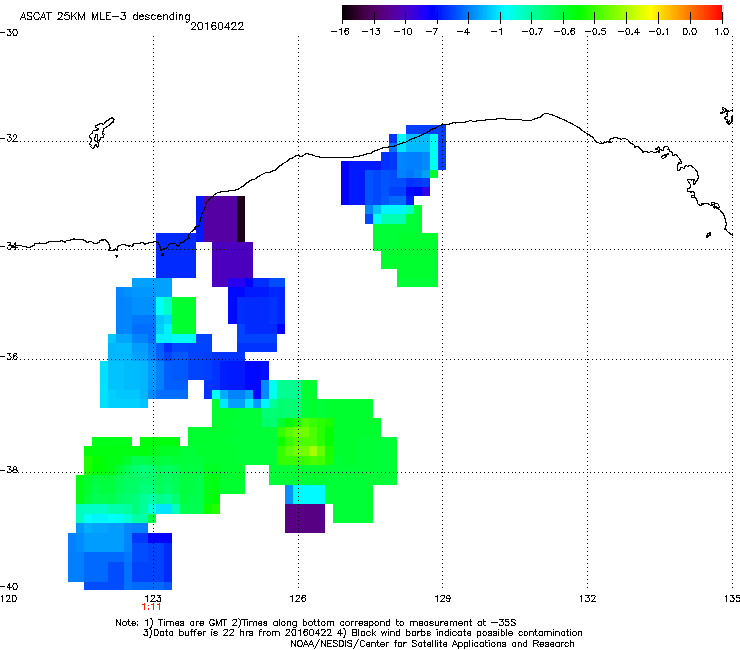
Task: Click the color bar label -16
Action: tap(340, 32)
